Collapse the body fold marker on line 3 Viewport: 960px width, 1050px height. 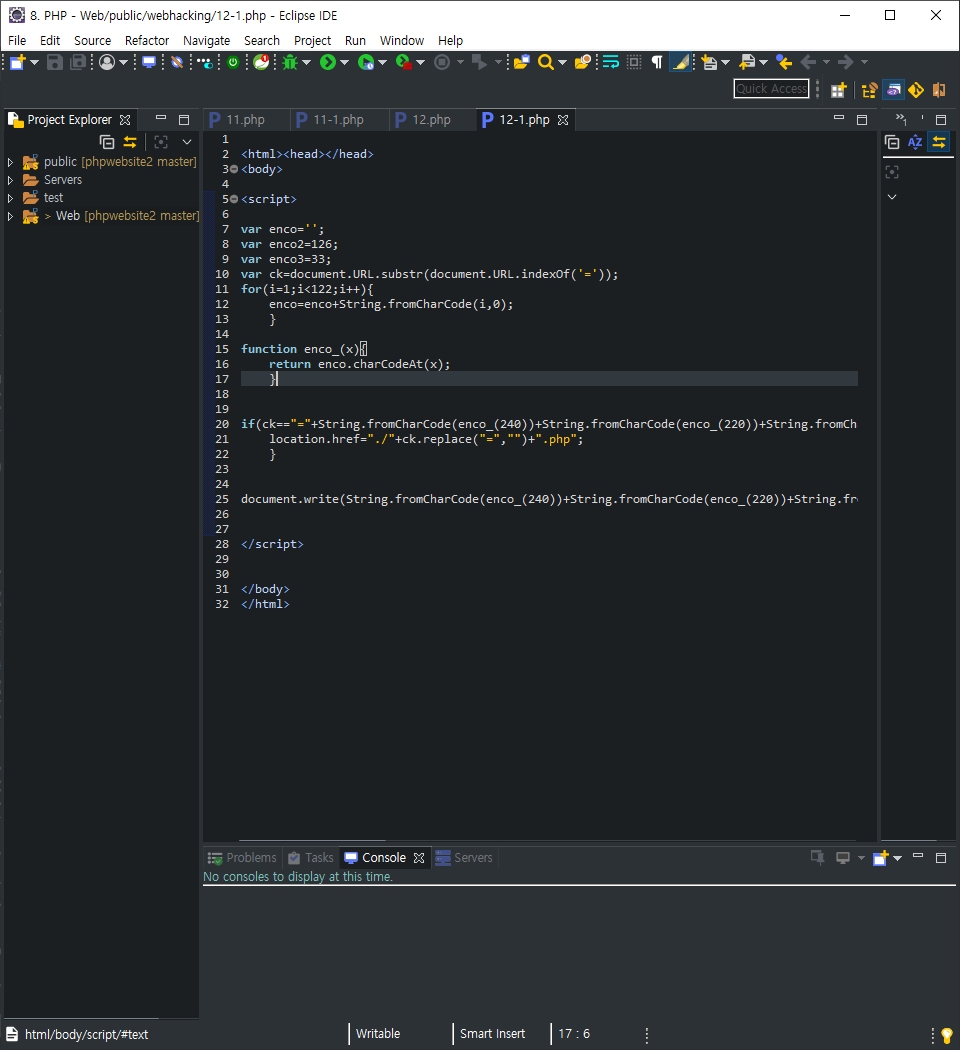click(234, 169)
